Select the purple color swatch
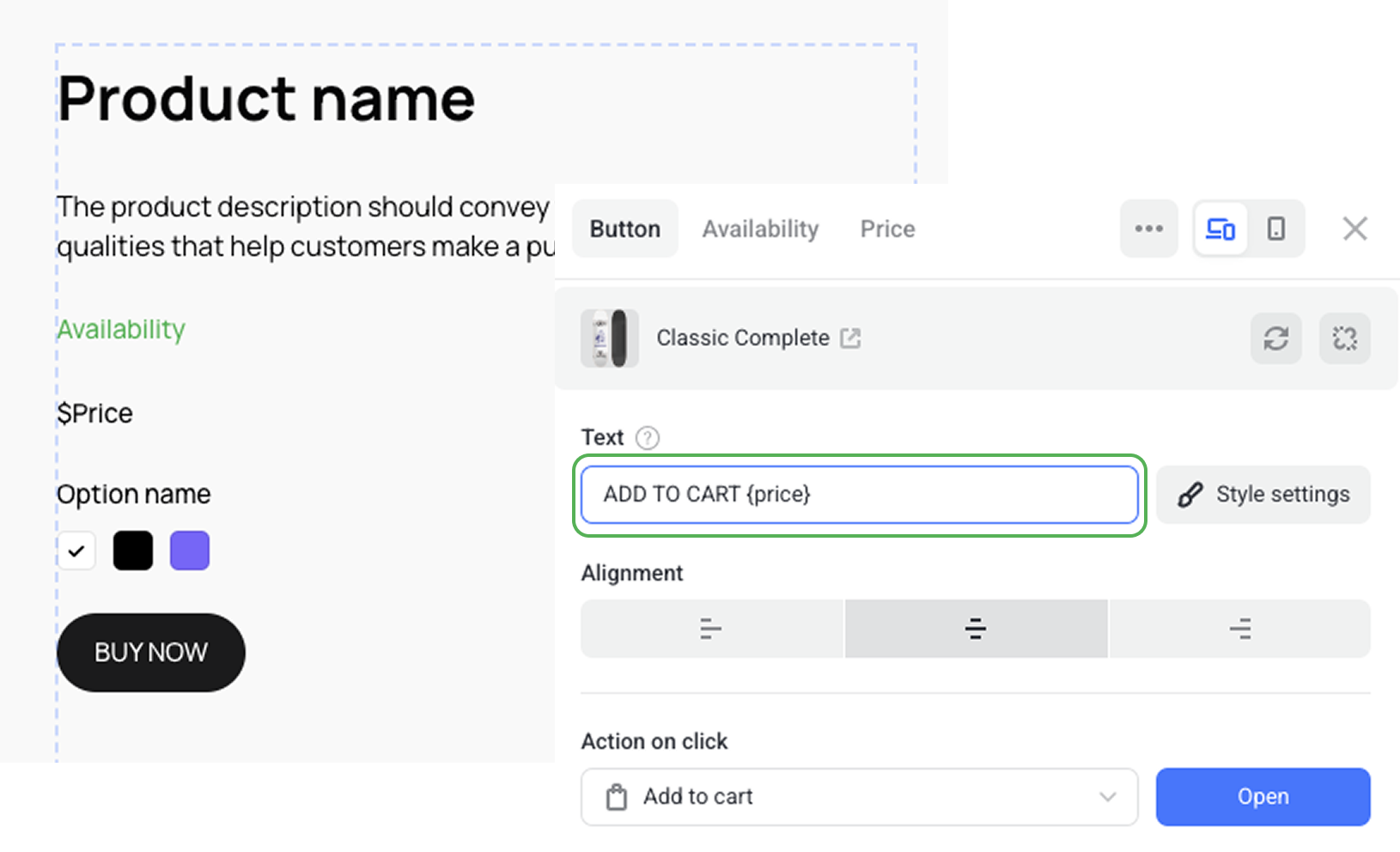The height and width of the screenshot is (852, 1400). [x=190, y=551]
